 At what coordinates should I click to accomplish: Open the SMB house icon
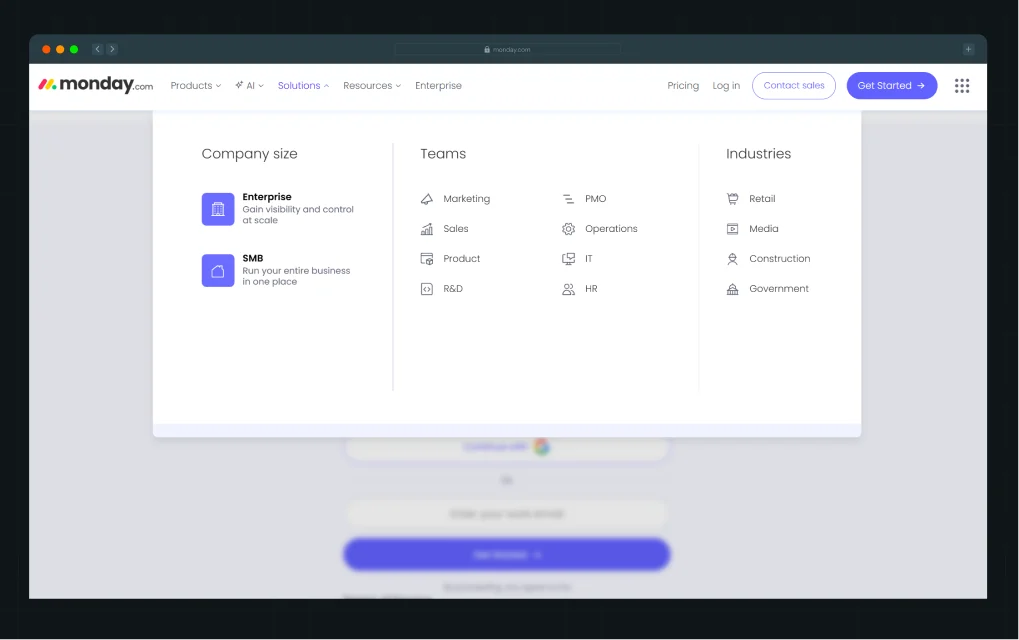tap(218, 270)
